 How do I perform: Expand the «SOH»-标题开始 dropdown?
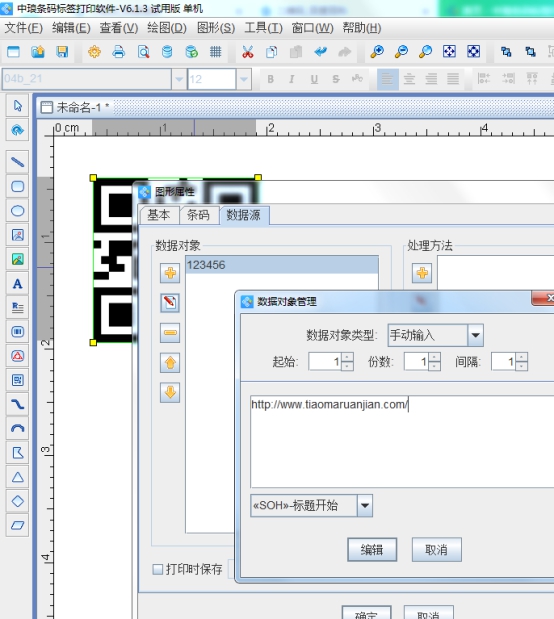click(365, 506)
